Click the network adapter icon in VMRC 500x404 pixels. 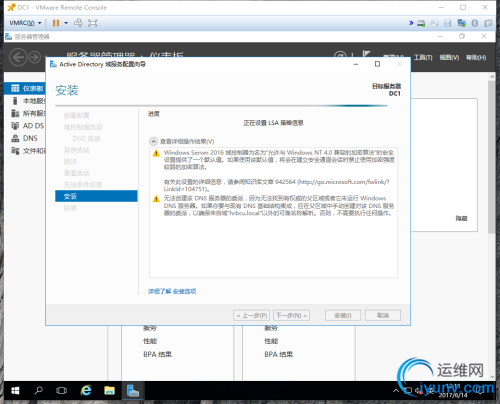pyautogui.click(x=461, y=23)
